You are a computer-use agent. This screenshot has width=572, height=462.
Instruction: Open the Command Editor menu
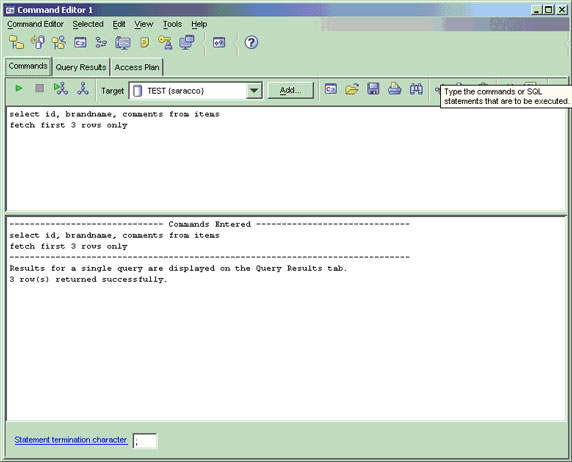pos(35,24)
